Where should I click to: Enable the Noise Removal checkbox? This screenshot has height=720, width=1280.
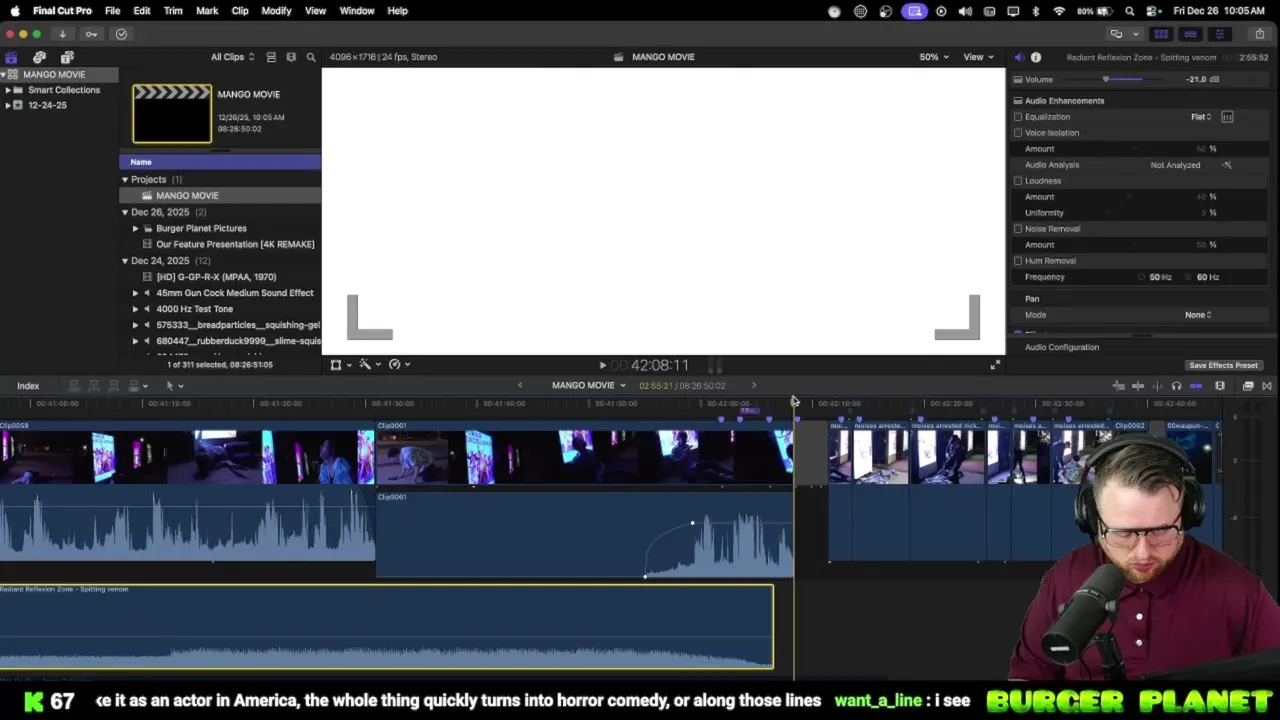point(1018,229)
